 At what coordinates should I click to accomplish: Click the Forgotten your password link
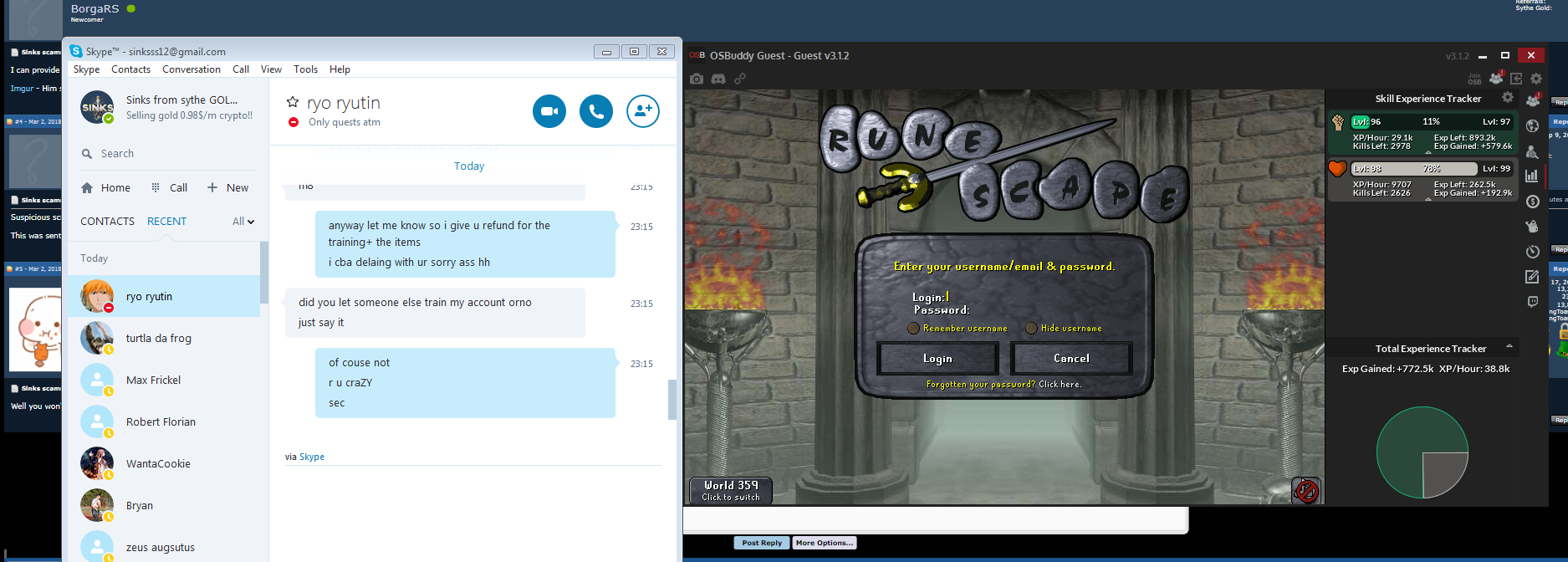point(1004,385)
